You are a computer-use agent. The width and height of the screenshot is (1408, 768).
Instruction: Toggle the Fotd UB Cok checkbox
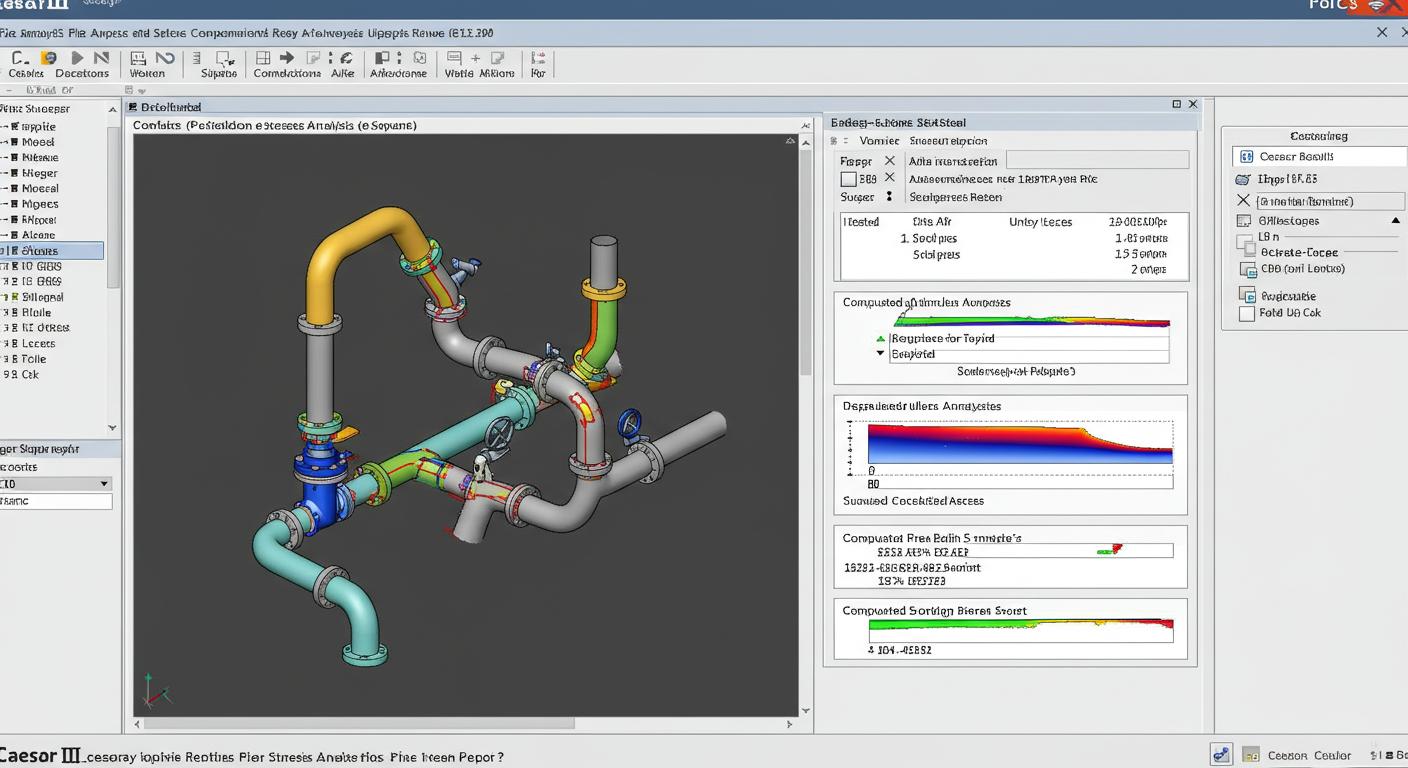coord(1246,313)
